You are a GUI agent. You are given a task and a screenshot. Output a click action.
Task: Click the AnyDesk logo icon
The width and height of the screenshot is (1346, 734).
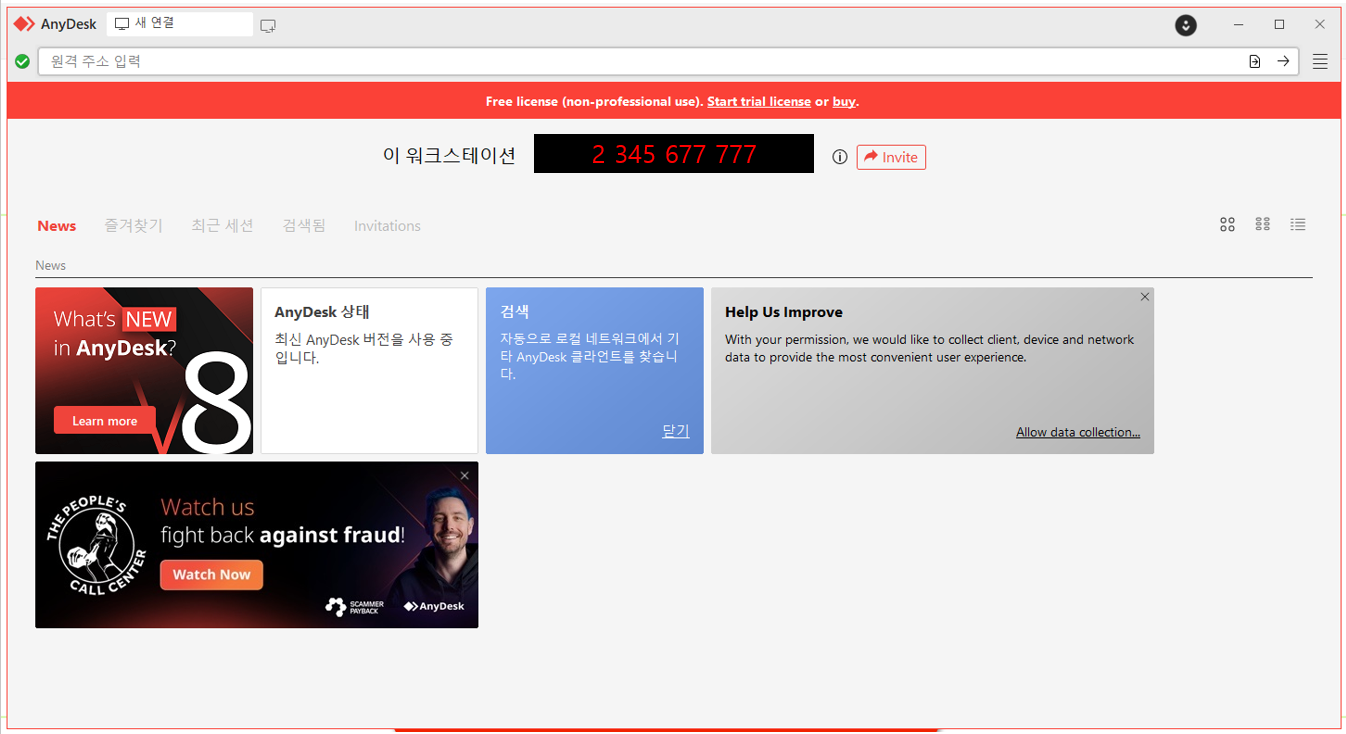pyautogui.click(x=24, y=24)
